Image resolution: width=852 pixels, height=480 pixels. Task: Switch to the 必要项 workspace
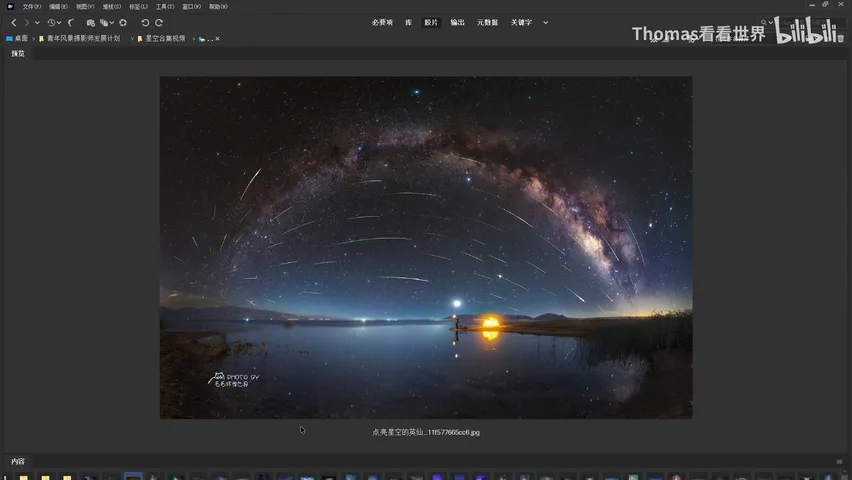click(x=382, y=22)
